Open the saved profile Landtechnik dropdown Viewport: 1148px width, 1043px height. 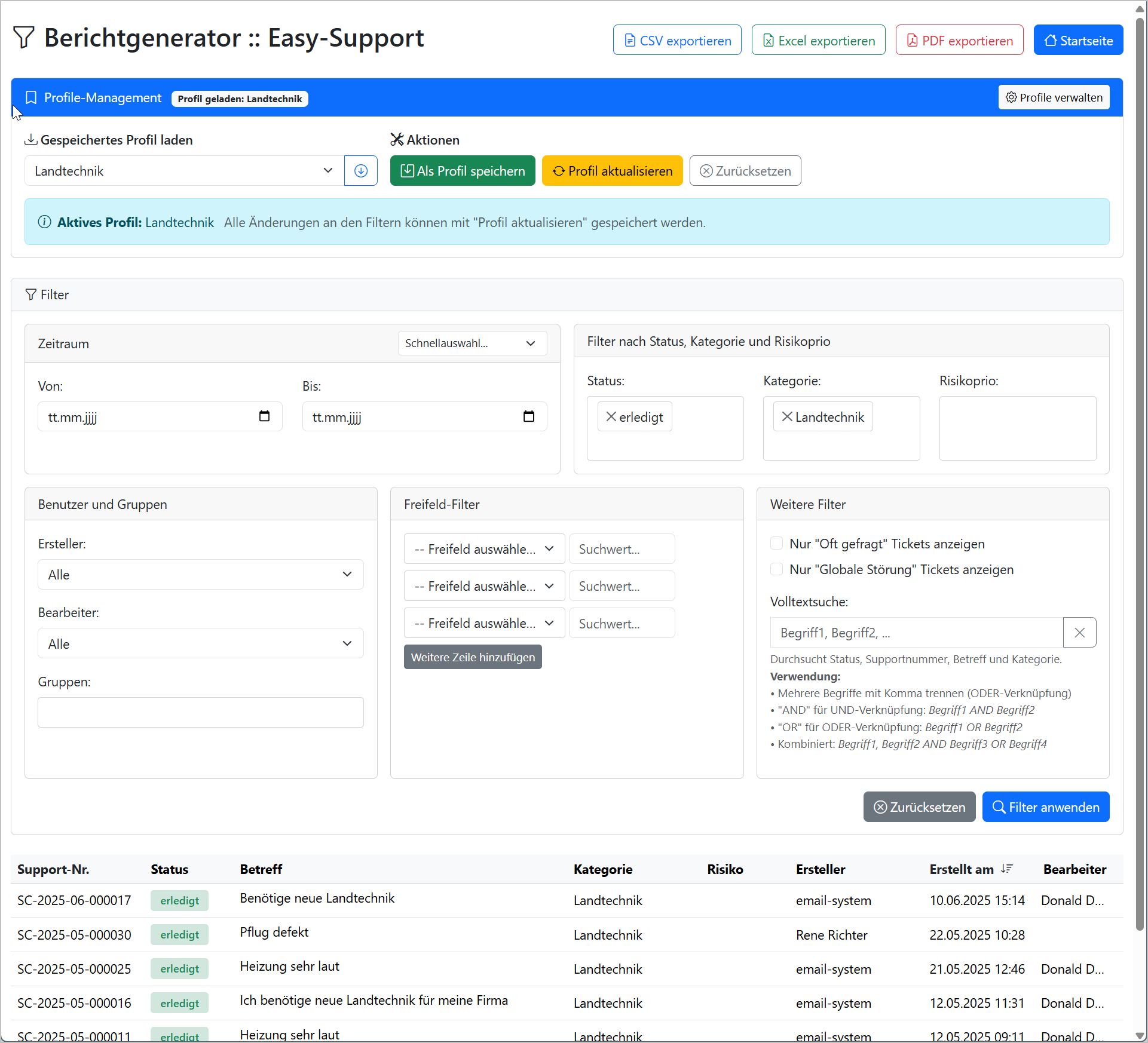point(184,171)
